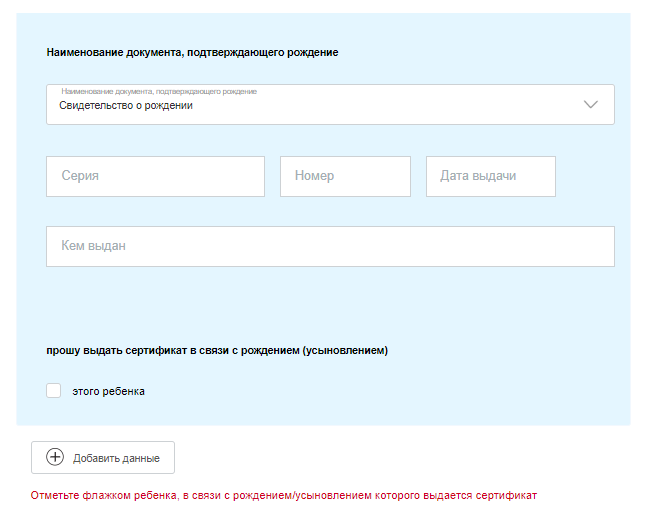Focus the 'Серия' input field
Image resolution: width=652 pixels, height=520 pixels.
pos(155,176)
